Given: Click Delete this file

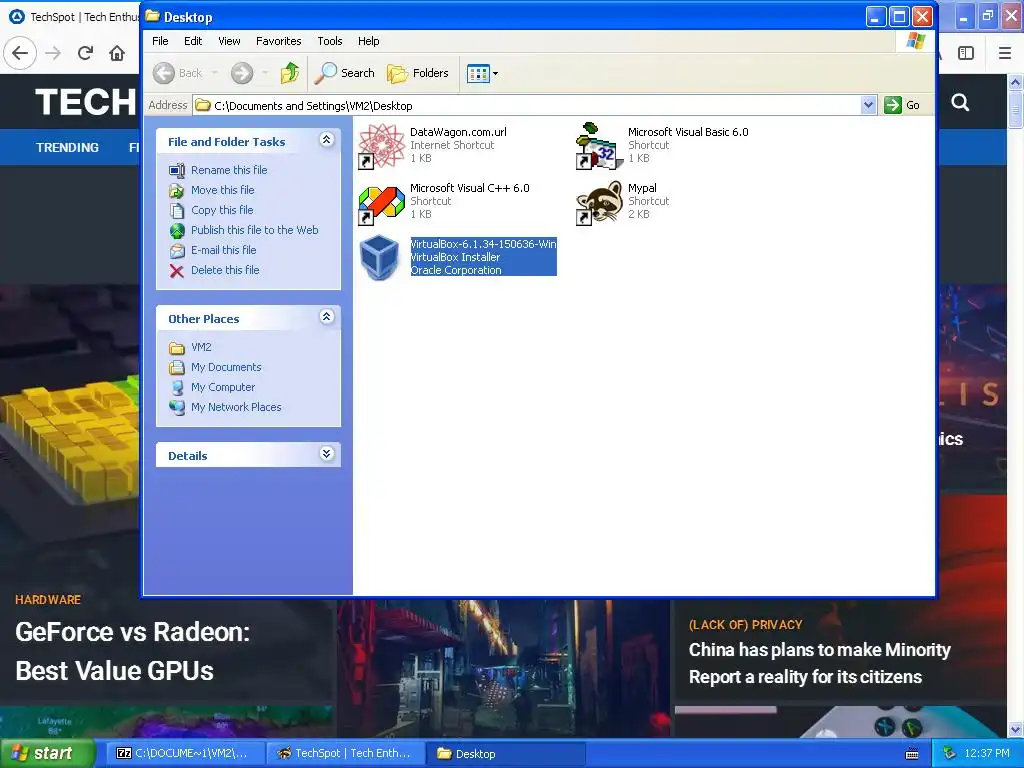Looking at the screenshot, I should (x=225, y=270).
